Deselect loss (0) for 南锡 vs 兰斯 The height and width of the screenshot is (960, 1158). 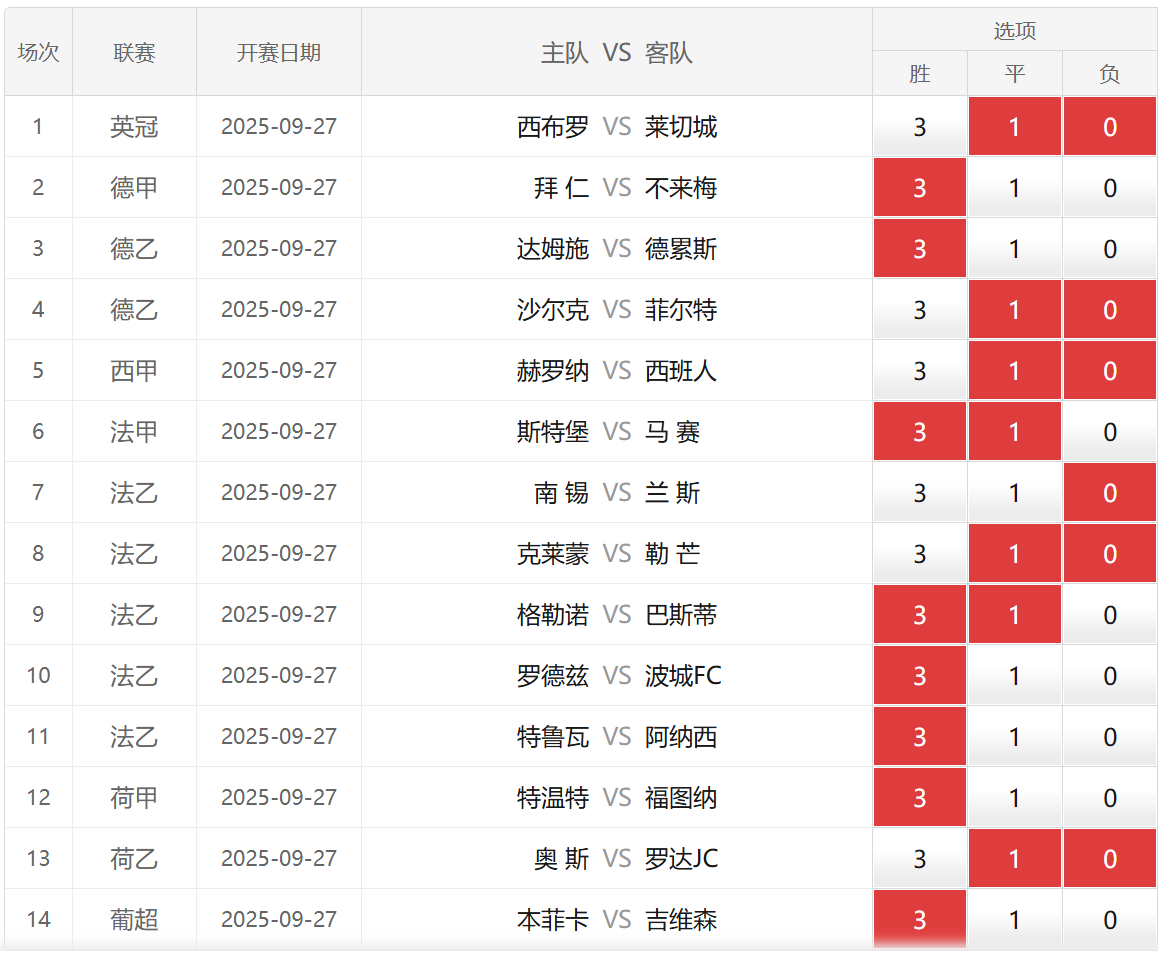pos(1109,493)
